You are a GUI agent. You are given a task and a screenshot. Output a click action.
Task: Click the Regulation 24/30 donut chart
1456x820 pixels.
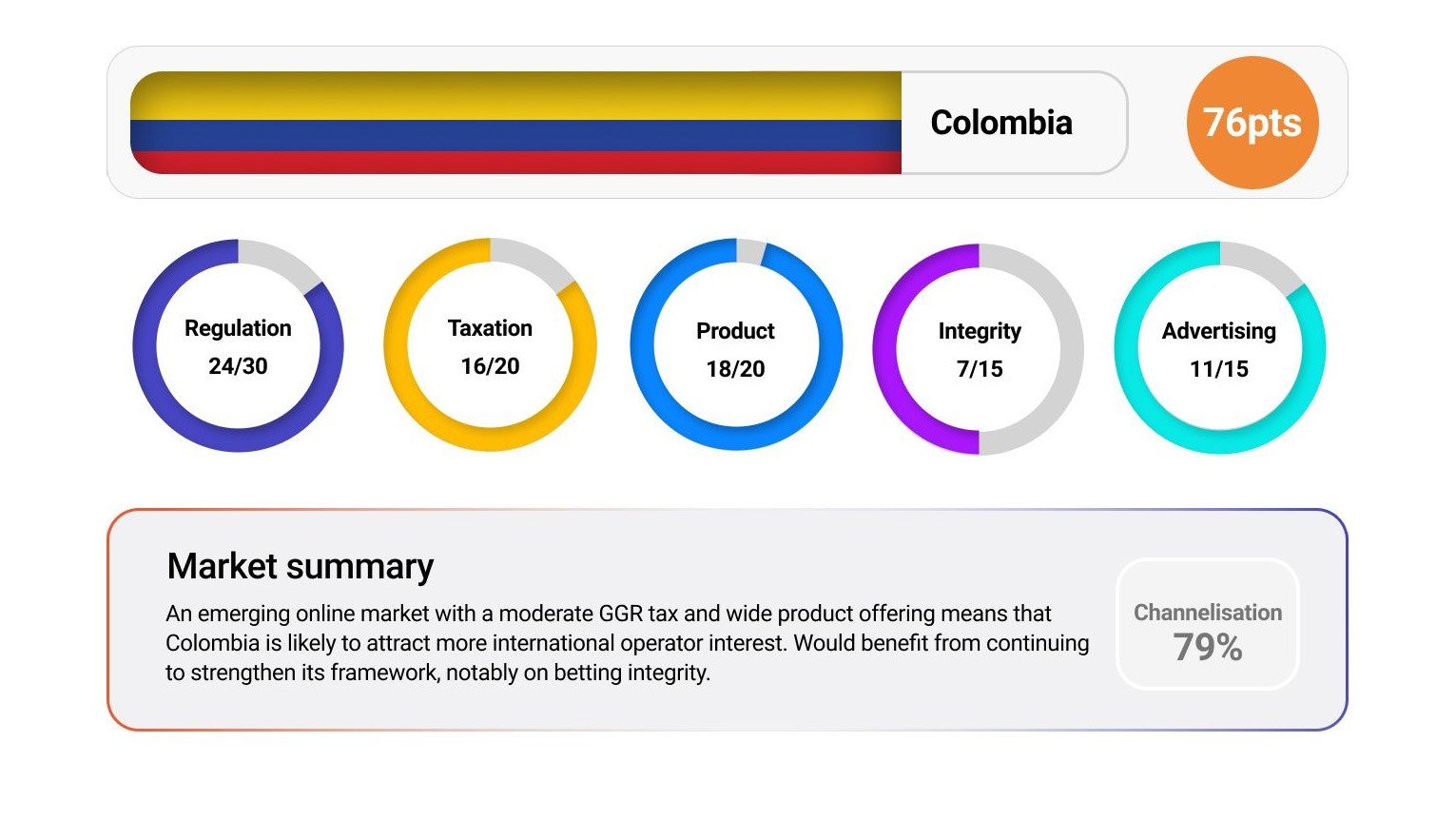(238, 345)
